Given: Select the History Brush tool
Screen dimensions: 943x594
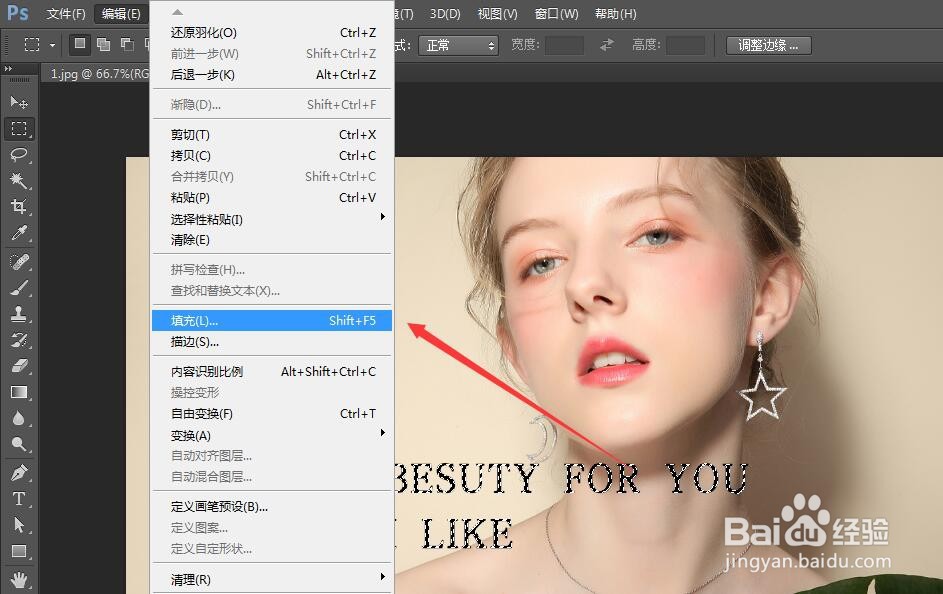Looking at the screenshot, I should 19,340.
